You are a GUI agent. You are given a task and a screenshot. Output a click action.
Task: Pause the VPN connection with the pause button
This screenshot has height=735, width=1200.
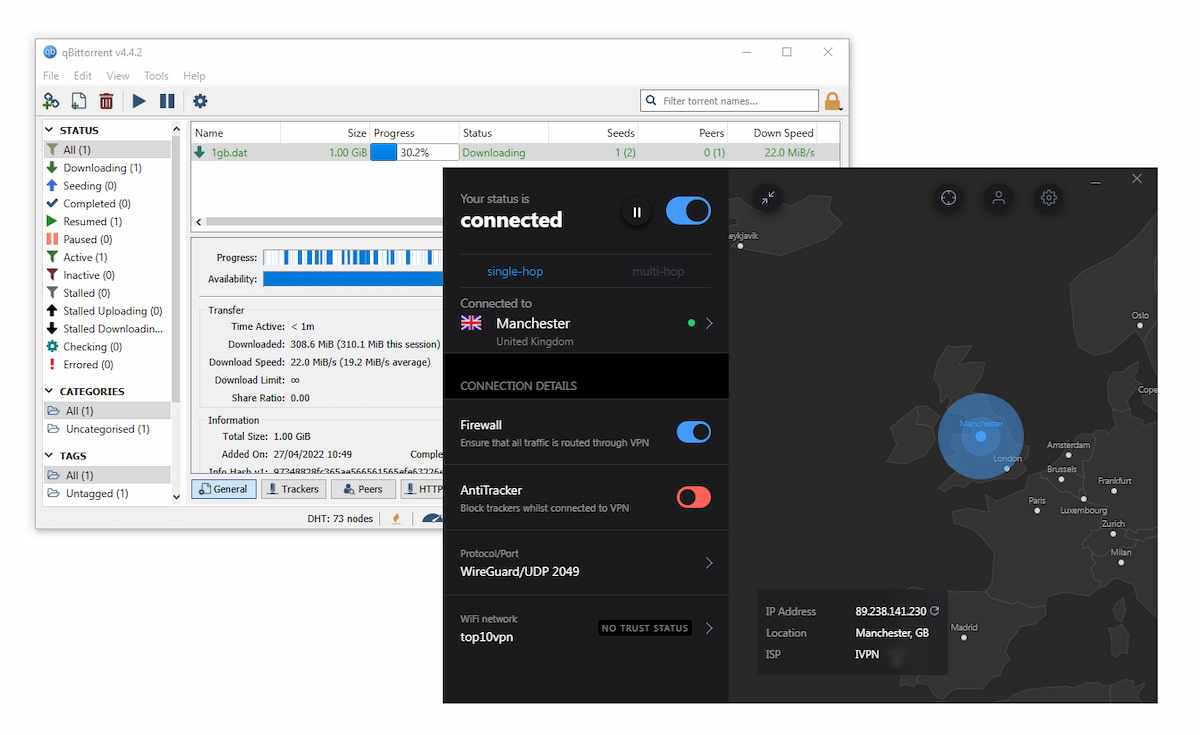point(637,211)
